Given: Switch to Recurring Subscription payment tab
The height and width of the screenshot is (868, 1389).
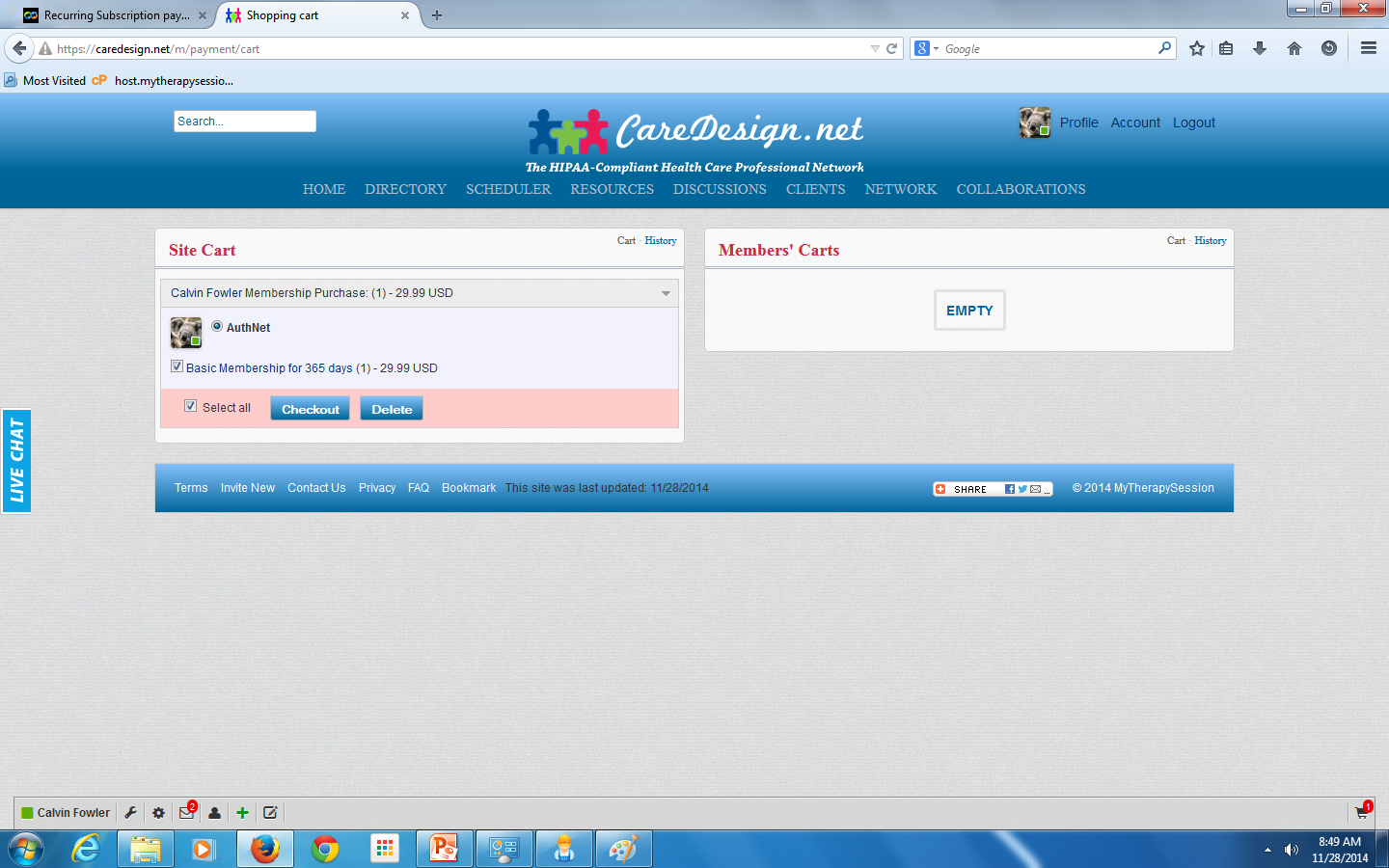Looking at the screenshot, I should pyautogui.click(x=115, y=15).
